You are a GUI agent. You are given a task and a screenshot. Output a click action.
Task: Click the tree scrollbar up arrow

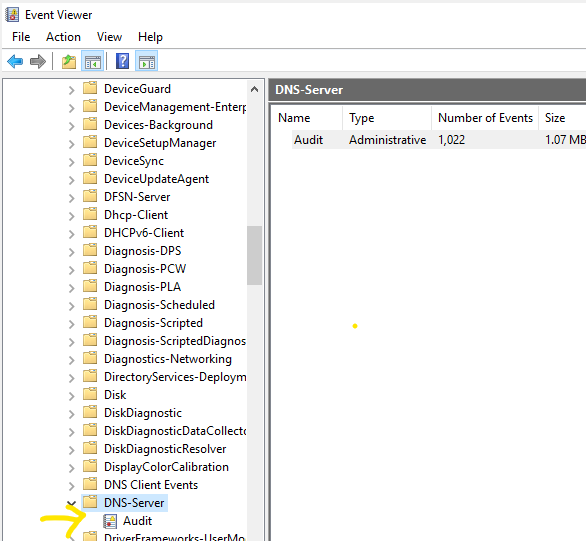pyautogui.click(x=255, y=89)
